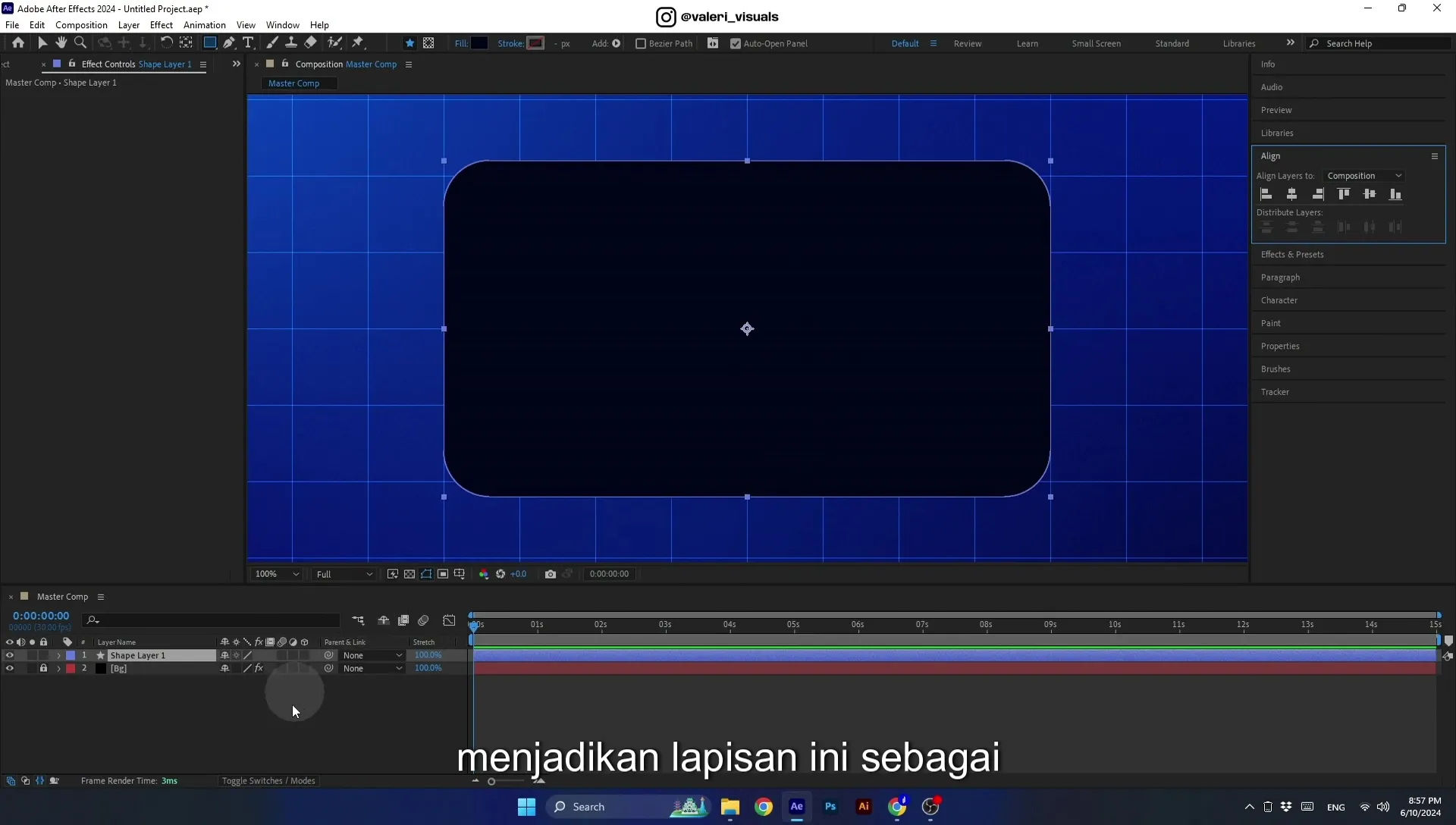Open the 100% magnification dropdown

[x=277, y=574]
